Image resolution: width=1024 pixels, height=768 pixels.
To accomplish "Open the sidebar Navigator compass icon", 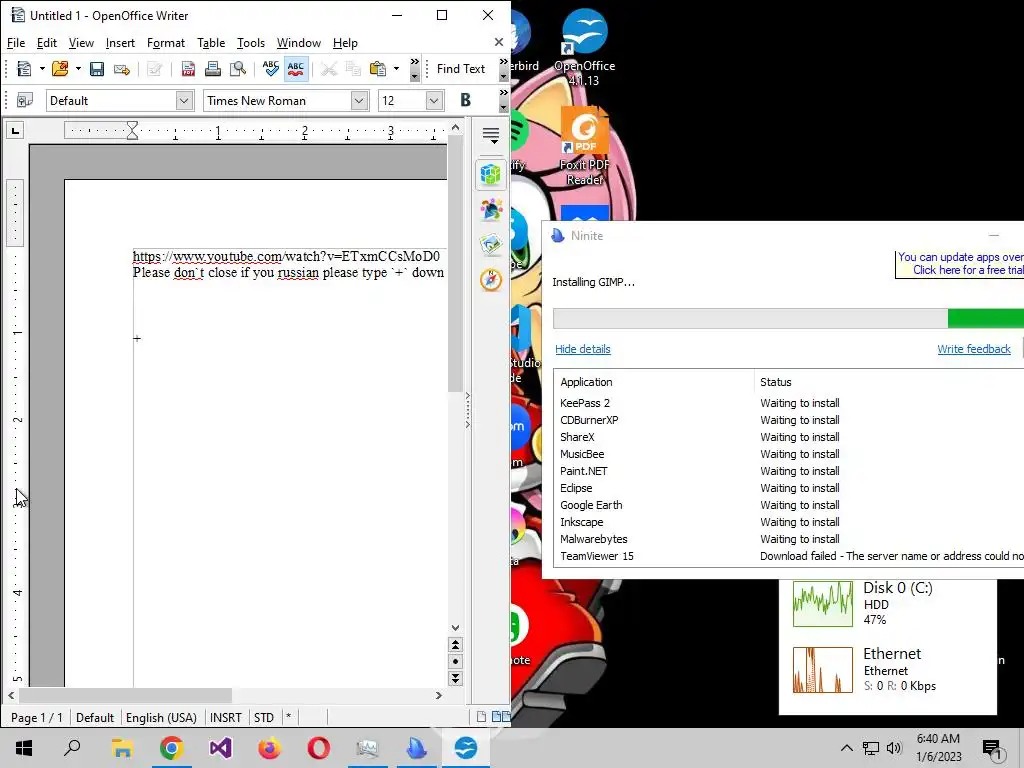I will pyautogui.click(x=490, y=280).
